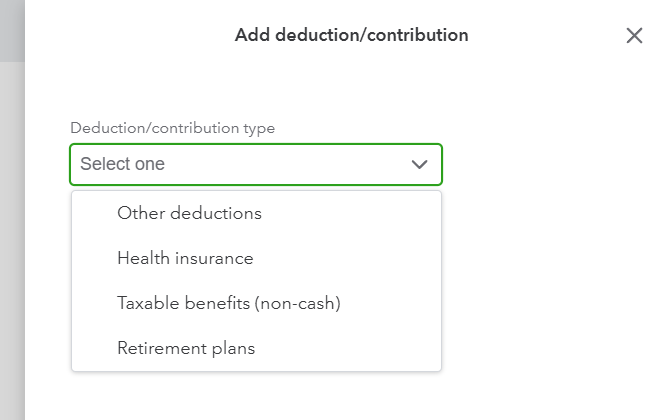Image resolution: width=672 pixels, height=420 pixels.
Task: Click the Deduction/contribution type label
Action: click(172, 128)
